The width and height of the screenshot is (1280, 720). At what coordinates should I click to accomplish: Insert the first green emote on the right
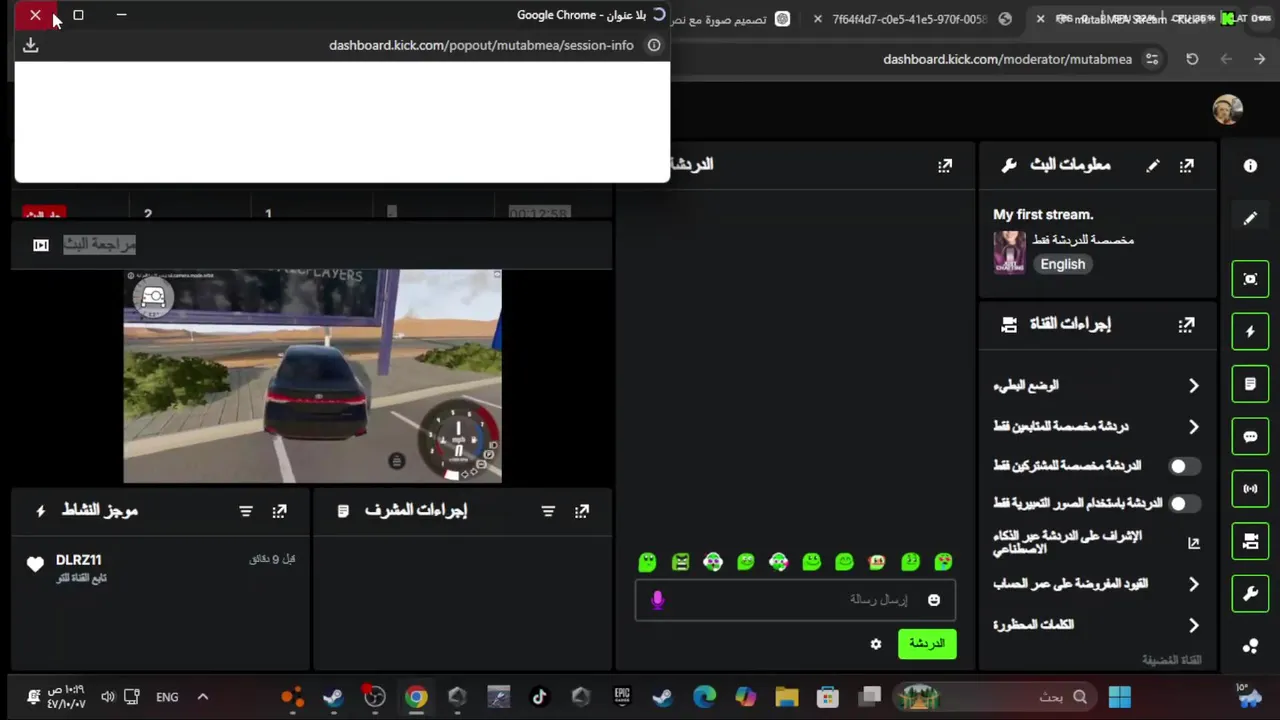tap(943, 562)
